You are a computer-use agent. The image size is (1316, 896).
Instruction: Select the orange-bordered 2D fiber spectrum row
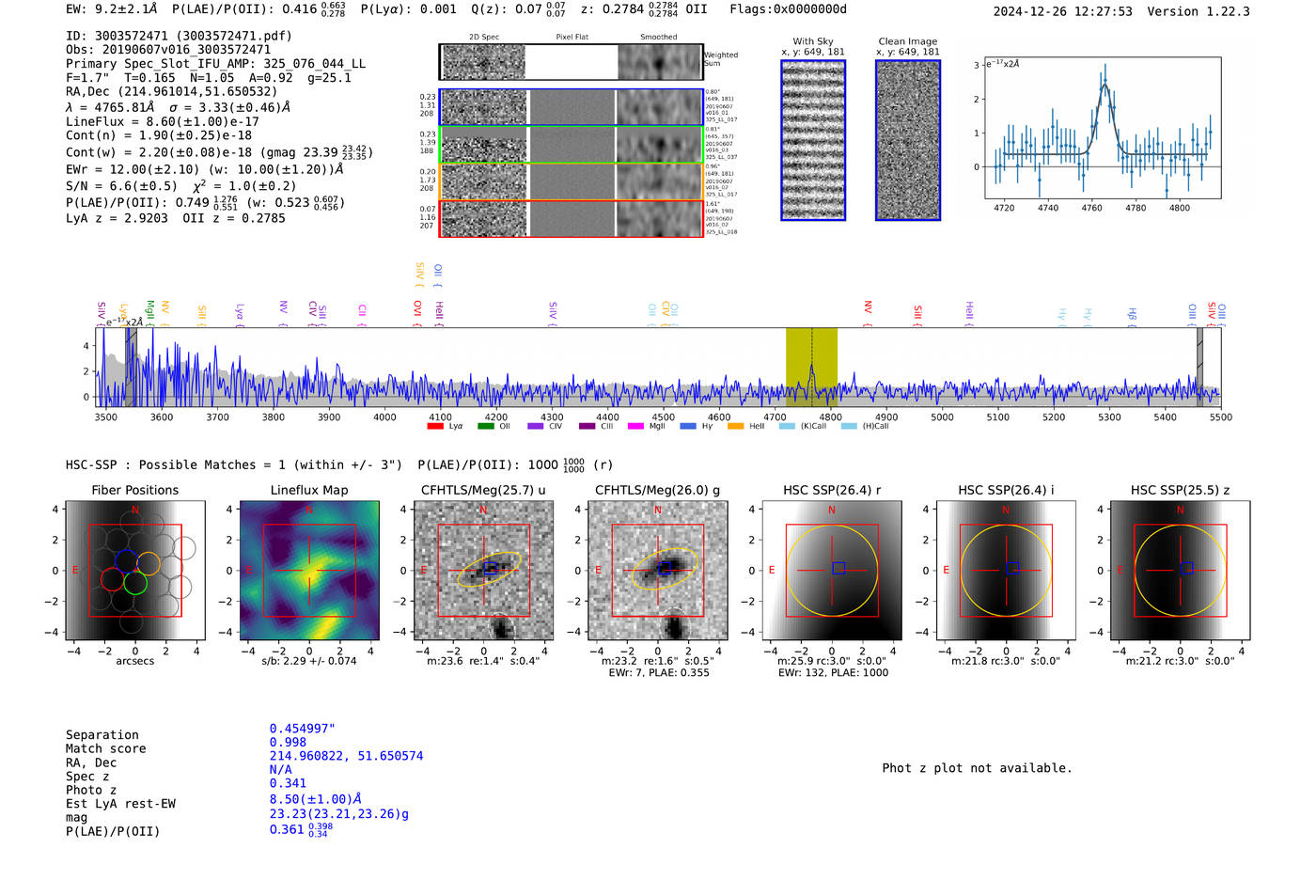coord(571,181)
